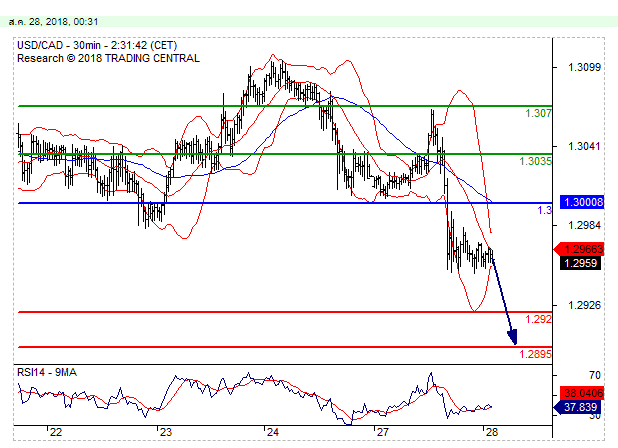Click the green 1.3035 resistance label
Viewport: 618px width, 448px height.
click(535, 161)
